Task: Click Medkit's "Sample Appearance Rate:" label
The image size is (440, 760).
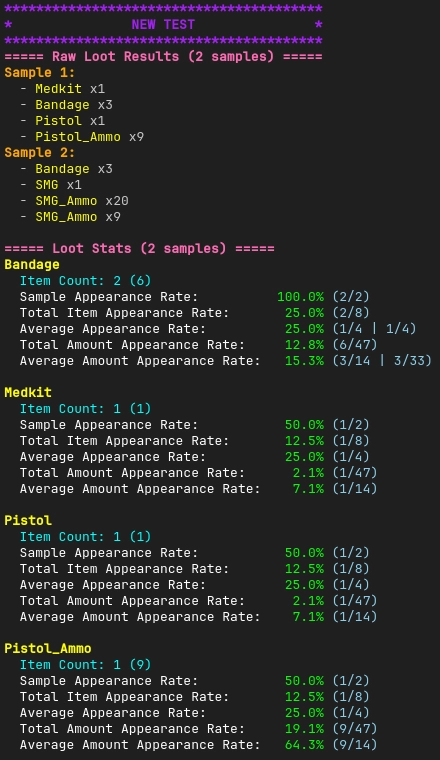Action: point(109,424)
